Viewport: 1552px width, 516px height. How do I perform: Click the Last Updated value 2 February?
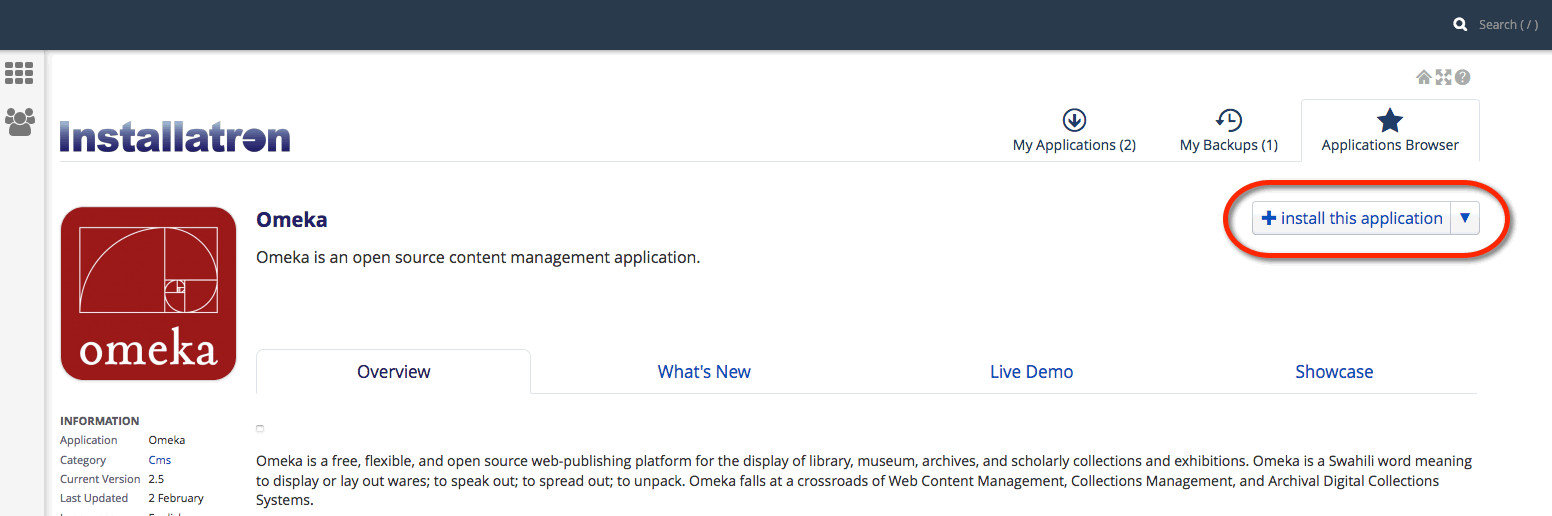click(x=176, y=498)
